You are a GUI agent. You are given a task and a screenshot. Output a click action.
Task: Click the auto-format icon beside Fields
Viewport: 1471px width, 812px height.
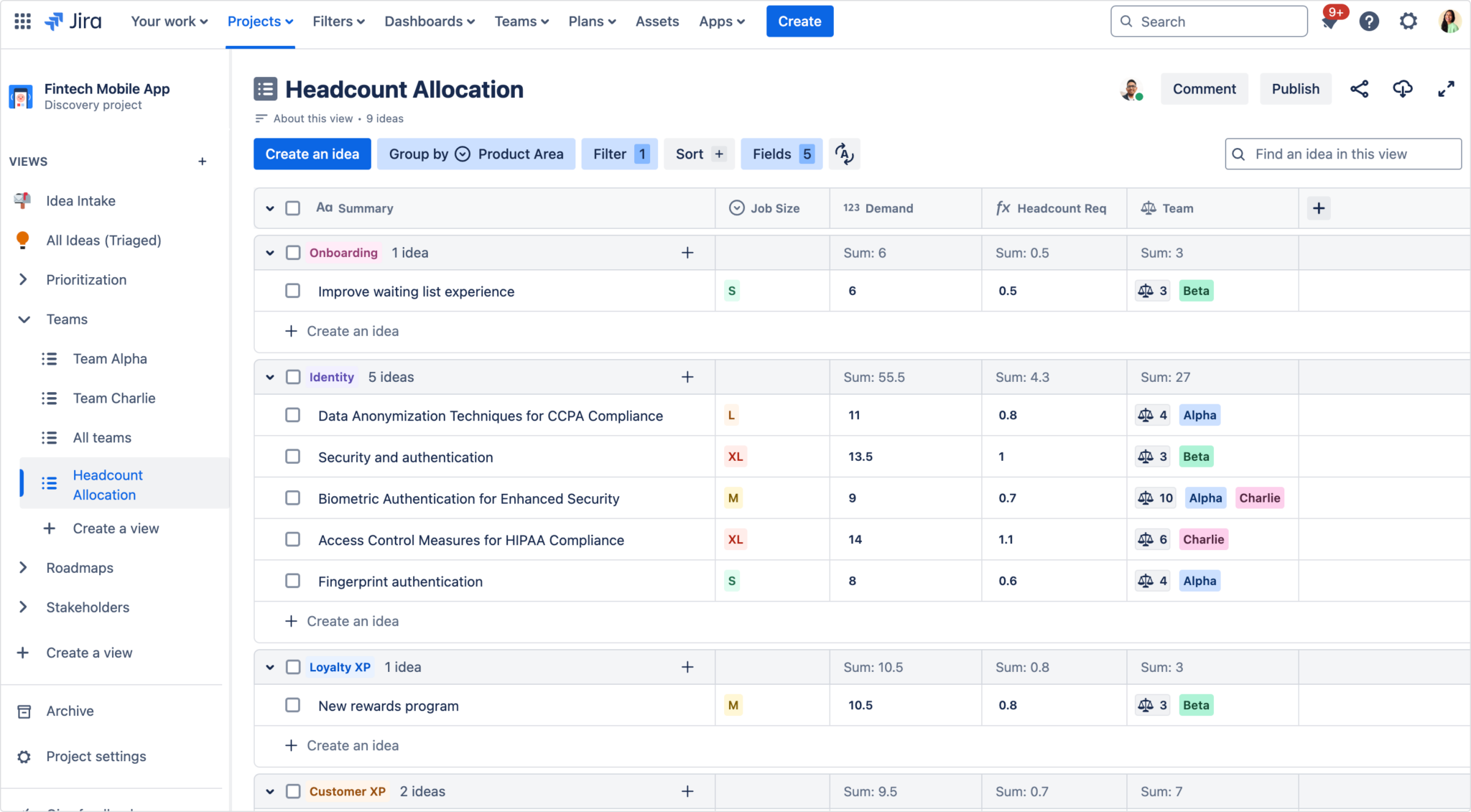click(844, 154)
